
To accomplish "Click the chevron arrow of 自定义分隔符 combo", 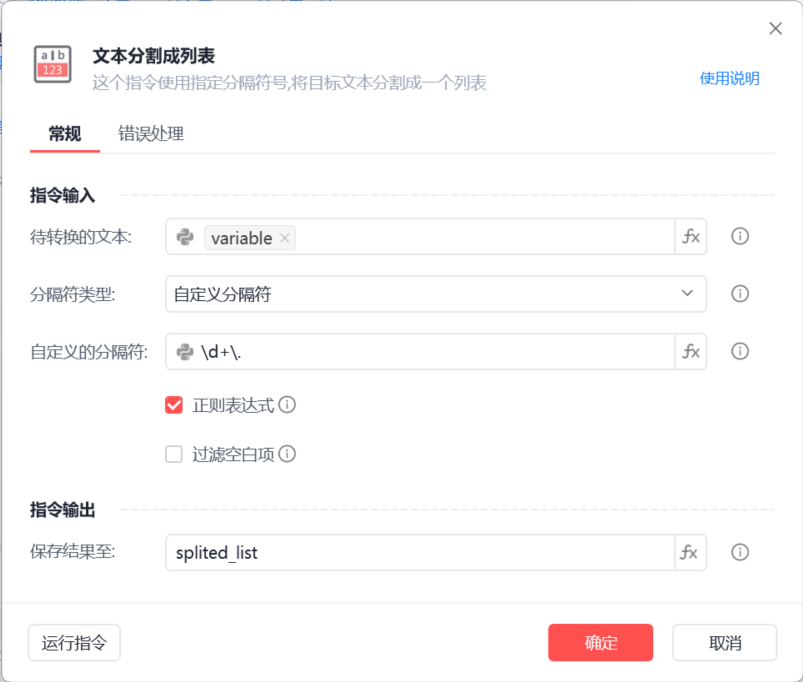I will point(687,293).
